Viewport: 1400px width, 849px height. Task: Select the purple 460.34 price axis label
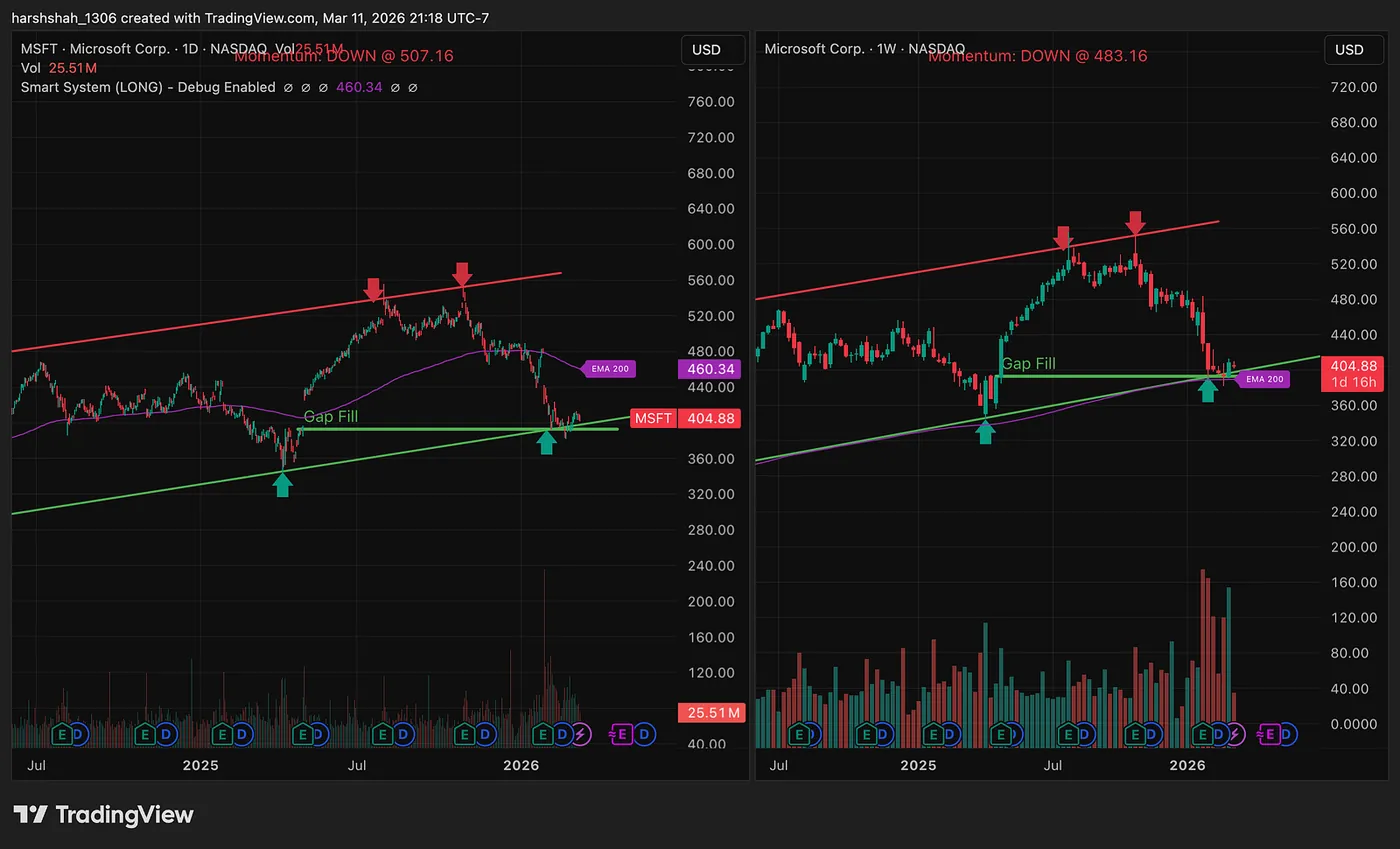click(709, 370)
